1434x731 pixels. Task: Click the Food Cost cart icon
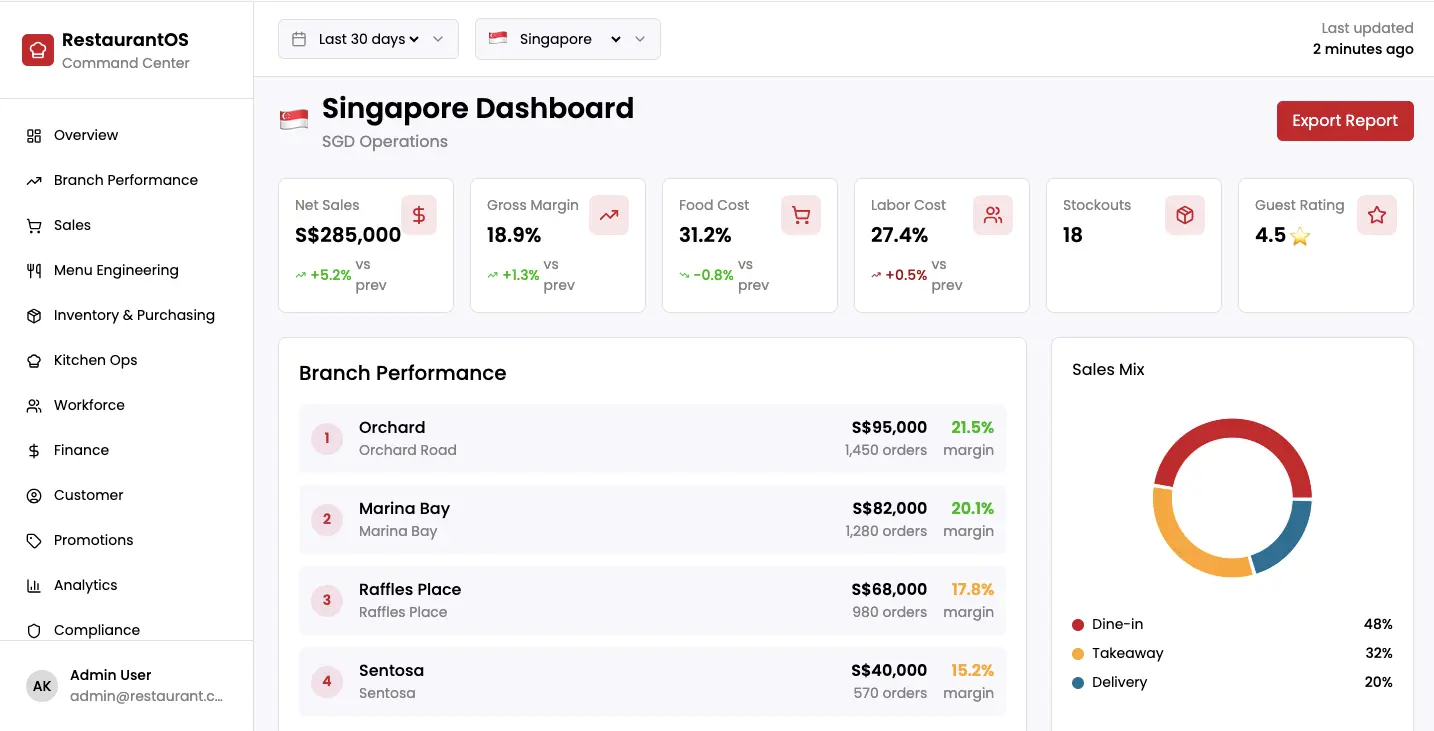pos(801,215)
